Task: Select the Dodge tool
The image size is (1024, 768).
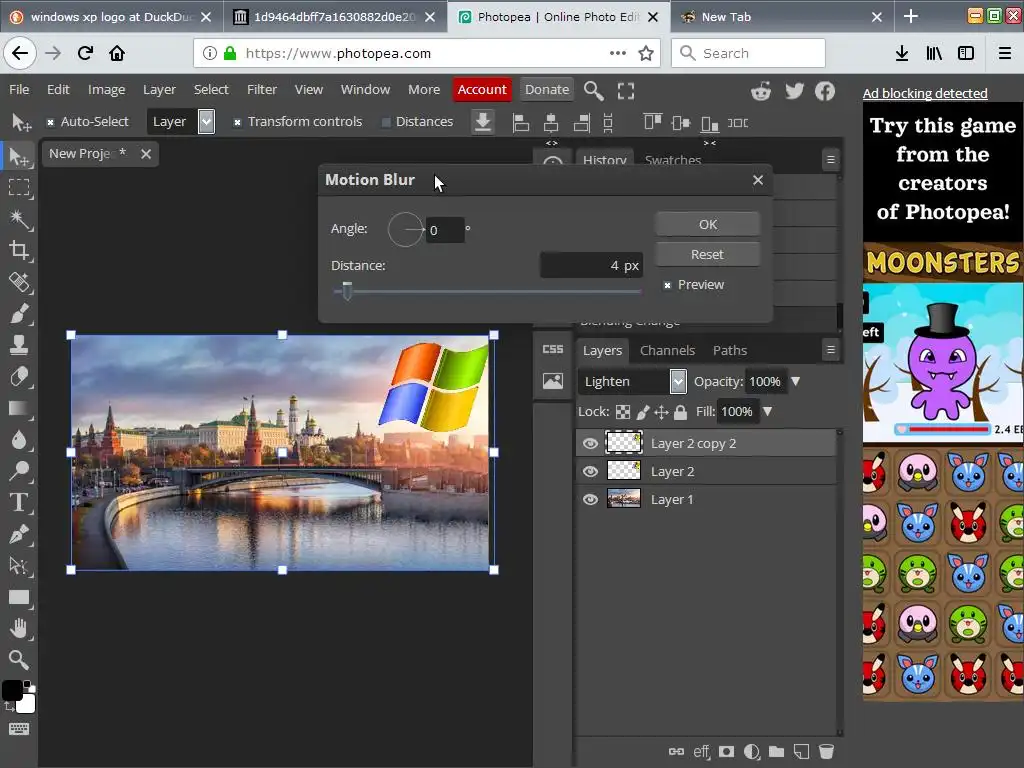Action: [19, 471]
